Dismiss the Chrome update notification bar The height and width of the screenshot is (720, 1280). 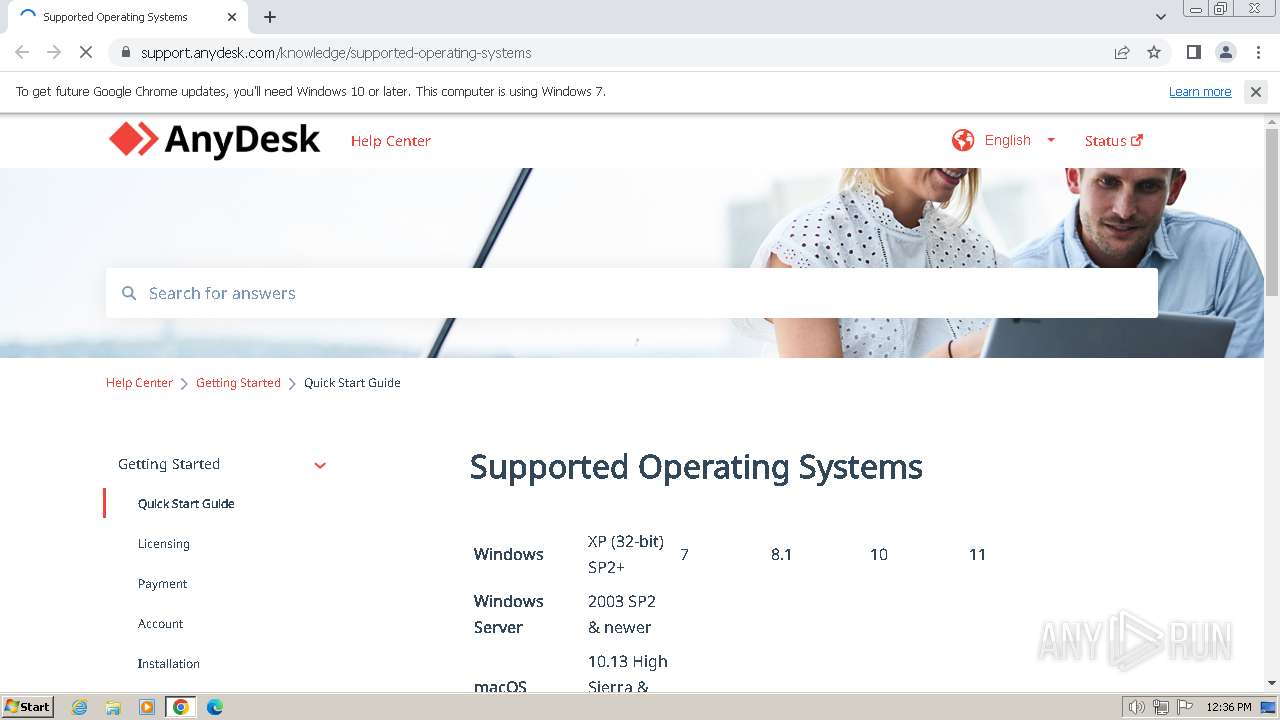[1256, 92]
